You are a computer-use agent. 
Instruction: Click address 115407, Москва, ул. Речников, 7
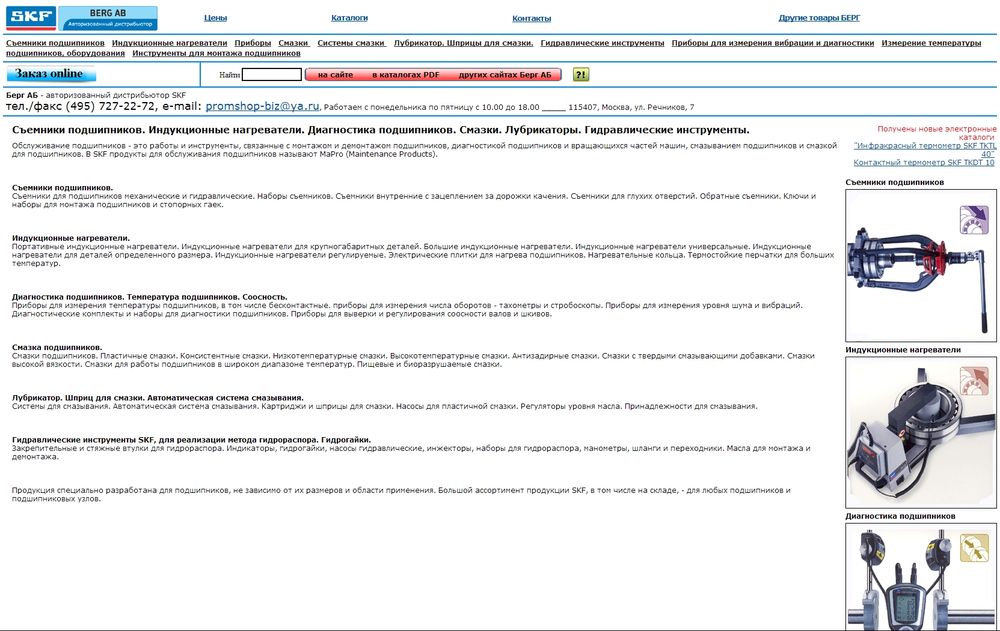631,107
